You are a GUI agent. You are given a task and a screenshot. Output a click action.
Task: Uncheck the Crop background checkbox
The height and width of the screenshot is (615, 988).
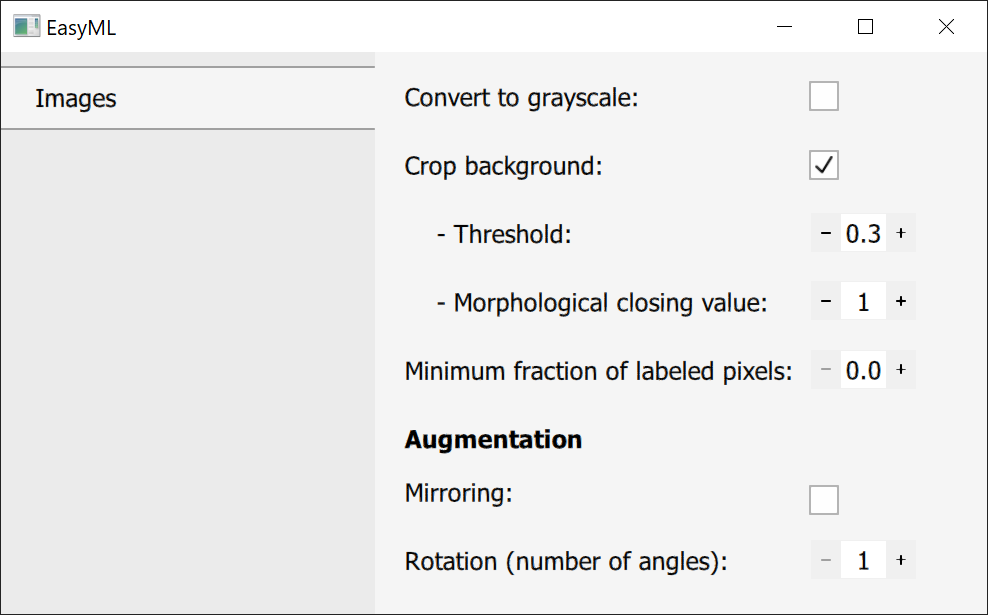pyautogui.click(x=824, y=165)
